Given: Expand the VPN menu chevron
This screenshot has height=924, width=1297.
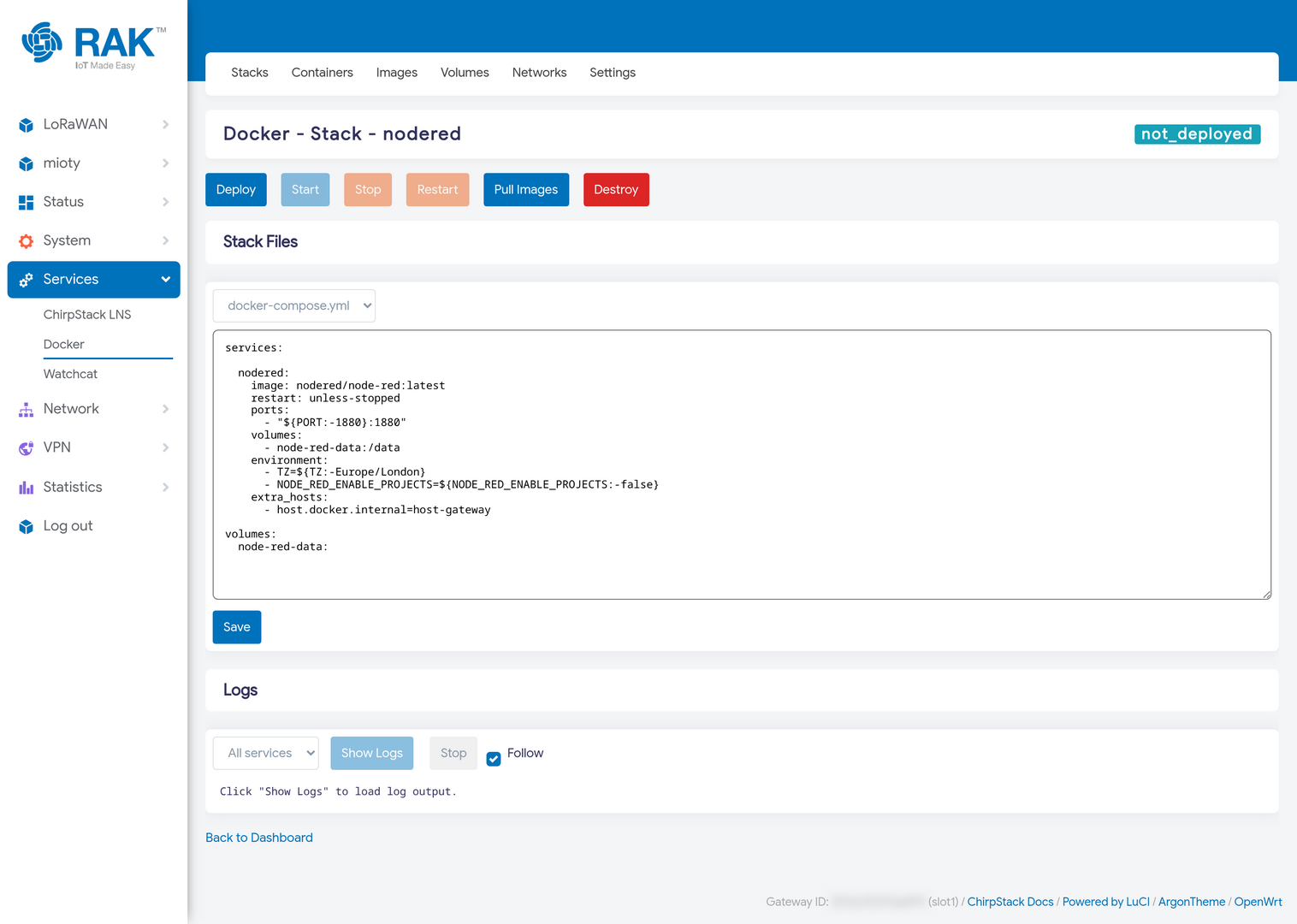Looking at the screenshot, I should point(165,447).
